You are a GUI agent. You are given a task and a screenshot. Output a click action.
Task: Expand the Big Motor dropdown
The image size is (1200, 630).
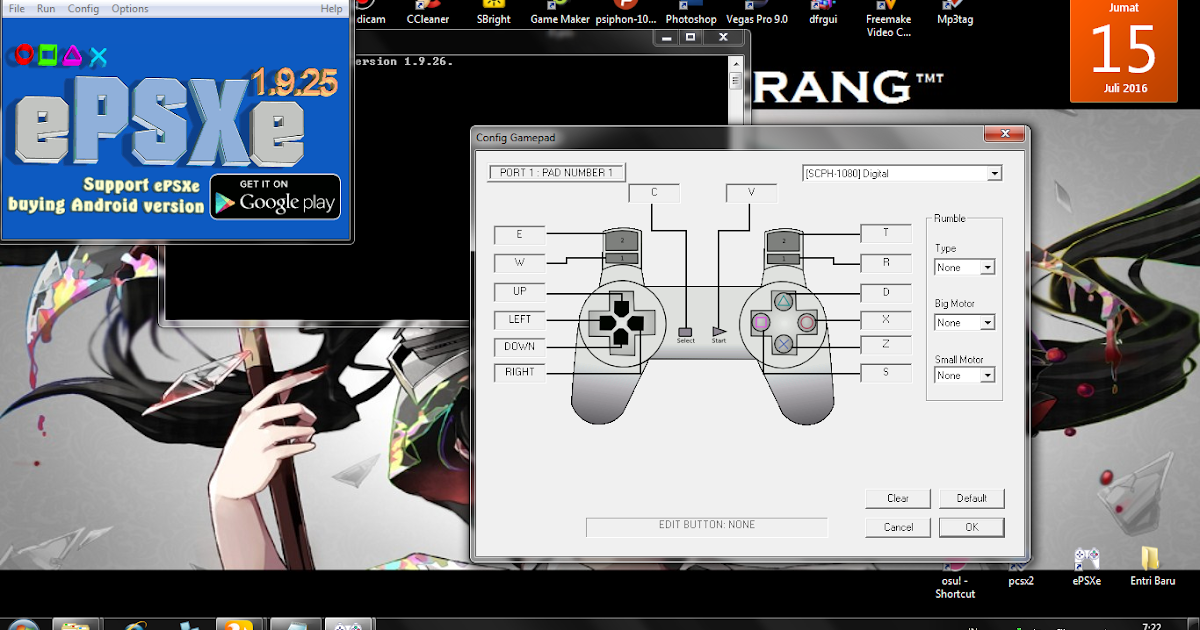(964, 322)
